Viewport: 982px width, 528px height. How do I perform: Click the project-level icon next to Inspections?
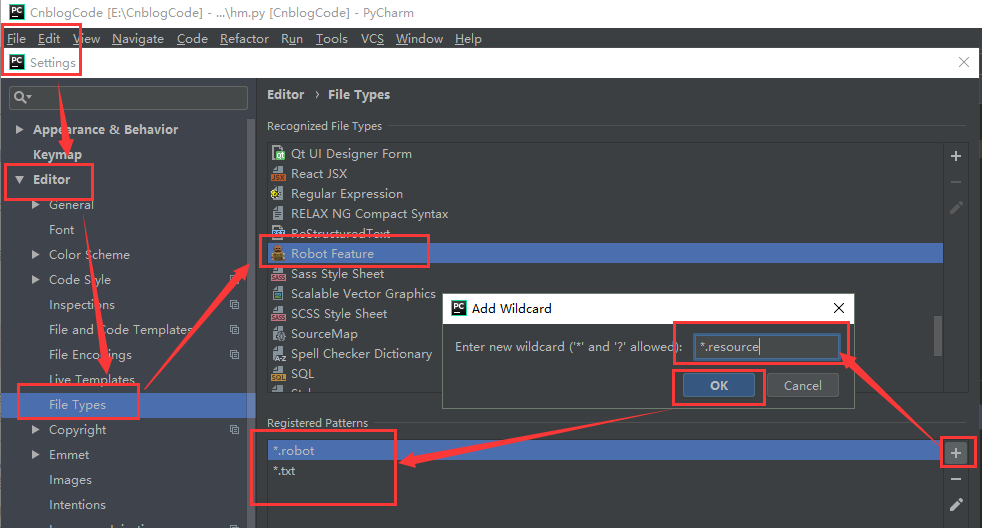point(235,305)
